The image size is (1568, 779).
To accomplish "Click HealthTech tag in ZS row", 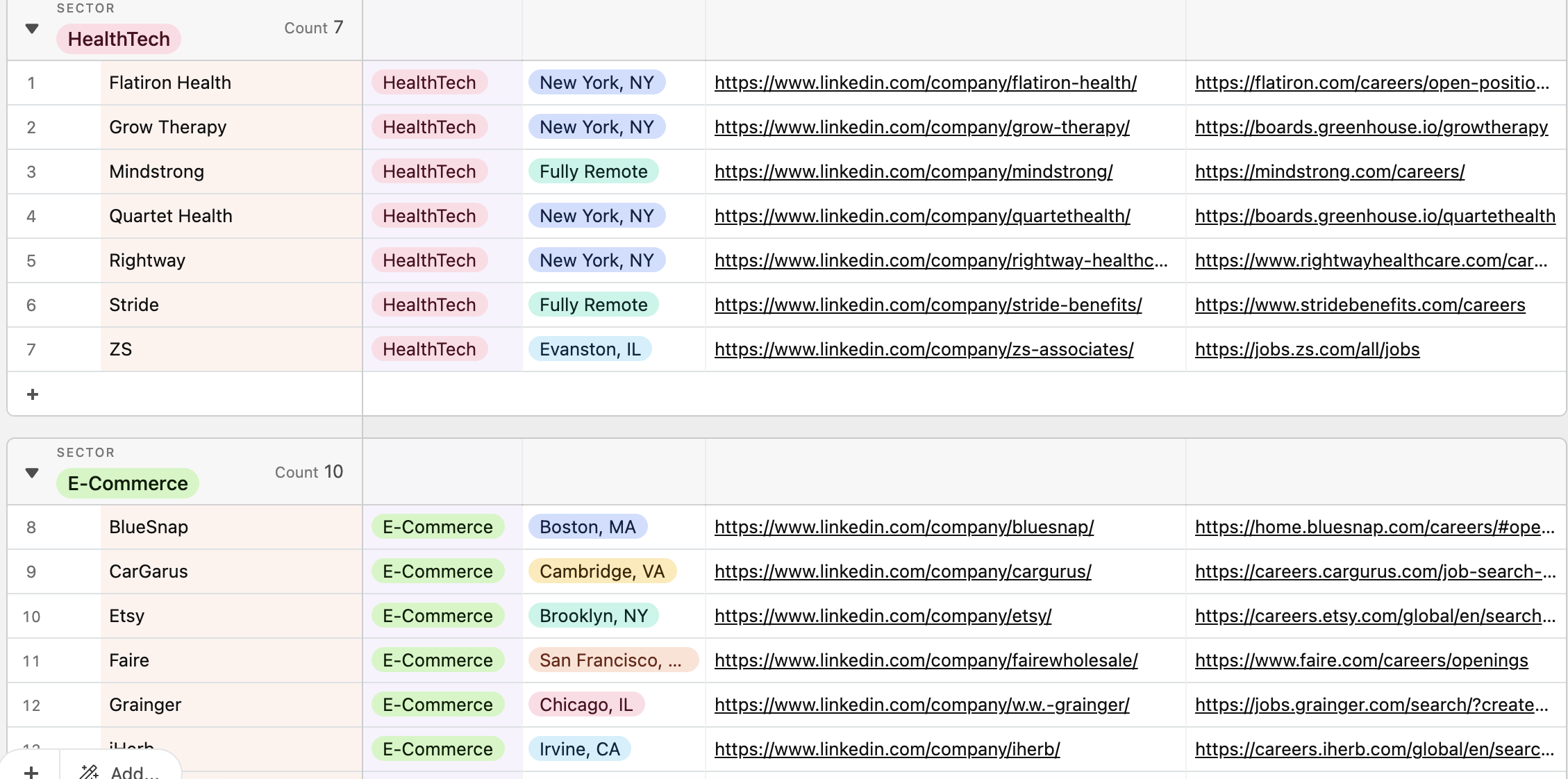I will tap(429, 349).
